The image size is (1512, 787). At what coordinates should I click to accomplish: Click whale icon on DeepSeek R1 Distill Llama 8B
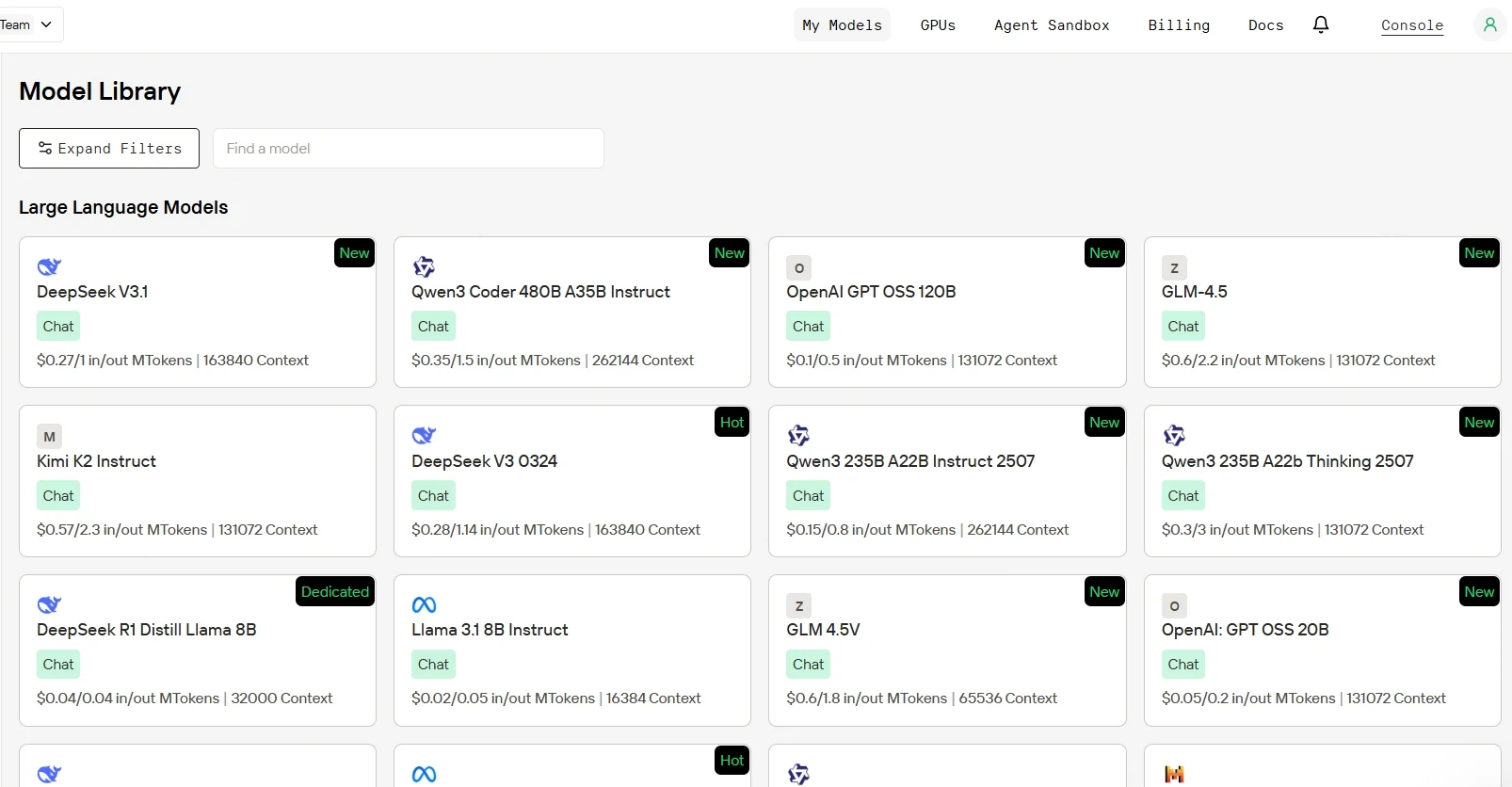coord(49,604)
